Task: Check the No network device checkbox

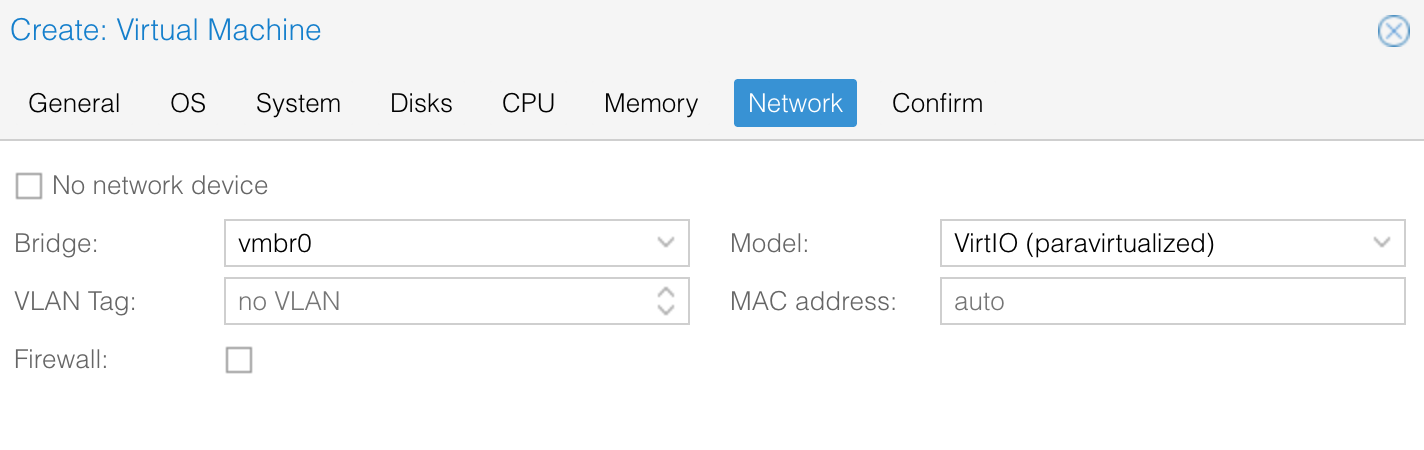Action: [29, 186]
